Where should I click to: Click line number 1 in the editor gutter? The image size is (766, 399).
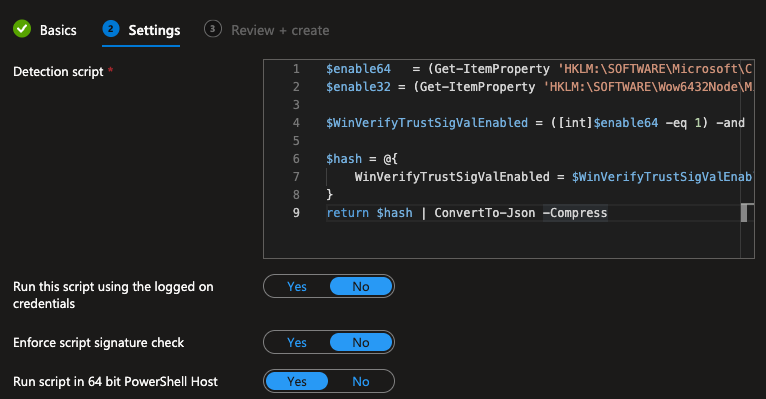click(x=296, y=69)
